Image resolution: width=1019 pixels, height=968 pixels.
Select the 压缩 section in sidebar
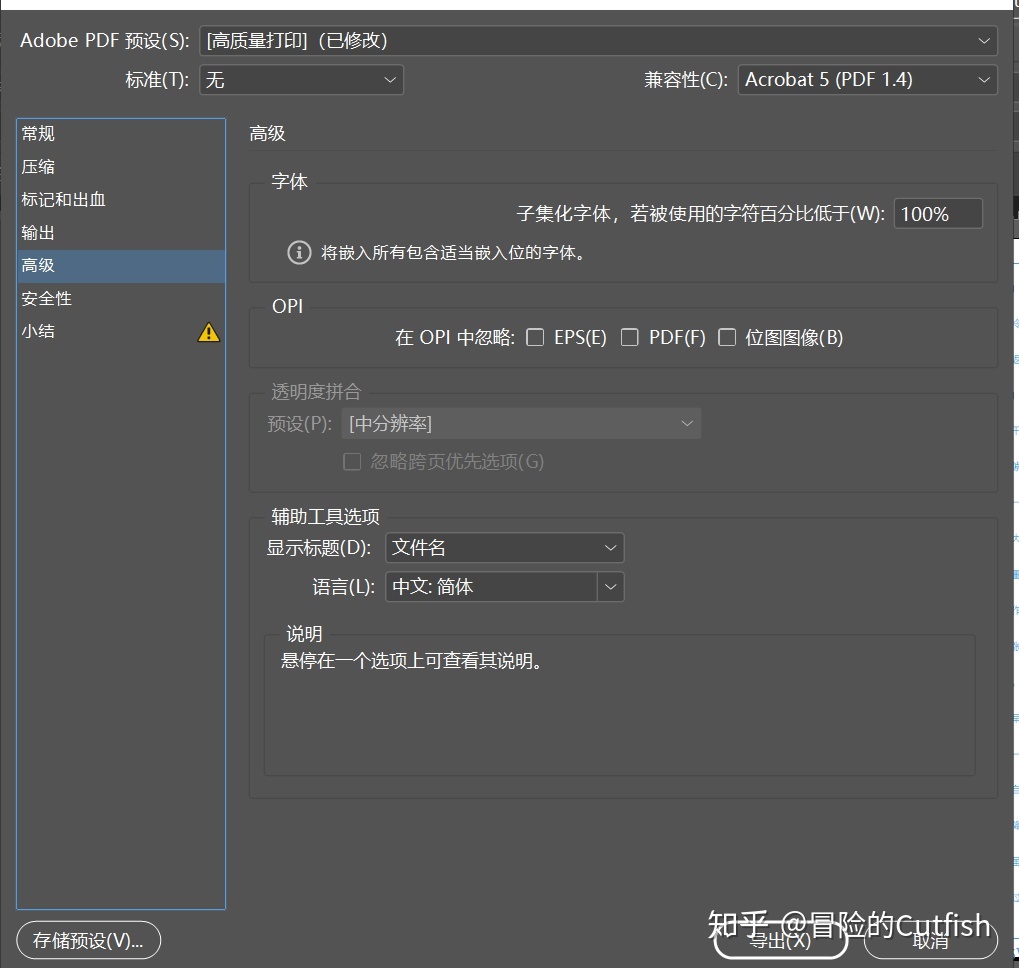coord(121,167)
